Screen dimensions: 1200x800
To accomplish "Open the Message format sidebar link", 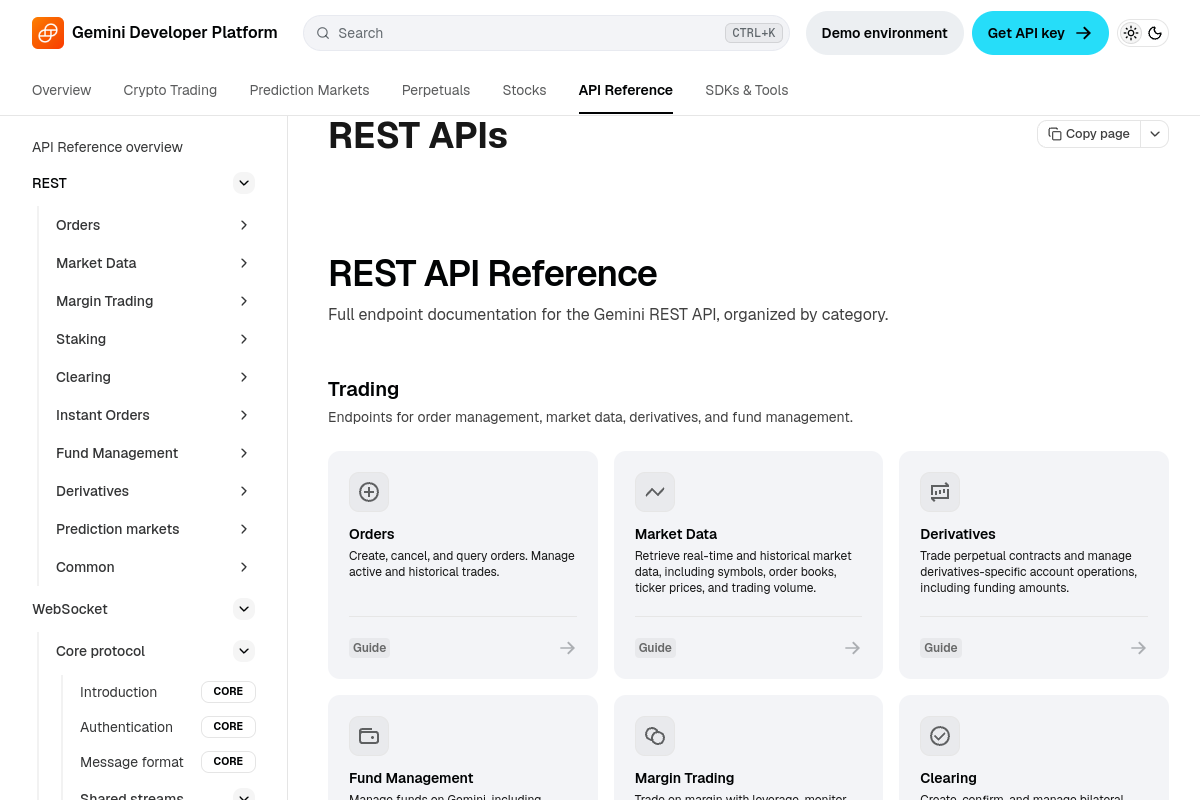I will point(132,762).
